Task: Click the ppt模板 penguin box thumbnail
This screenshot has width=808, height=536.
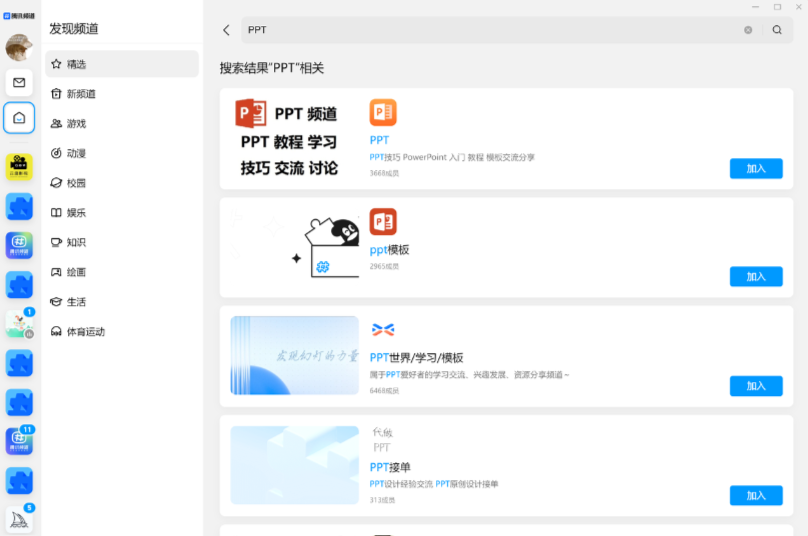Action: coord(295,247)
